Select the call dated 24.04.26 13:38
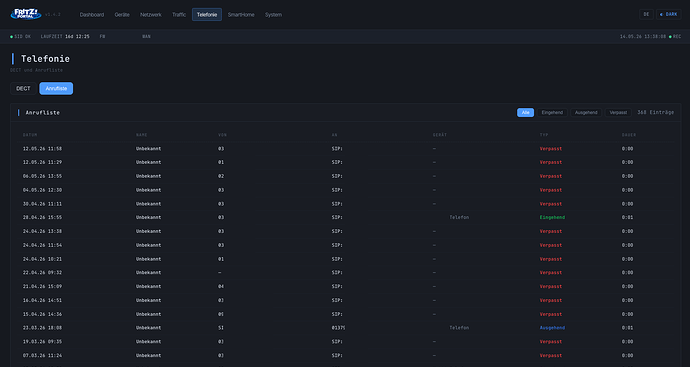Viewport: 690px width, 367px height. pyautogui.click(x=345, y=231)
